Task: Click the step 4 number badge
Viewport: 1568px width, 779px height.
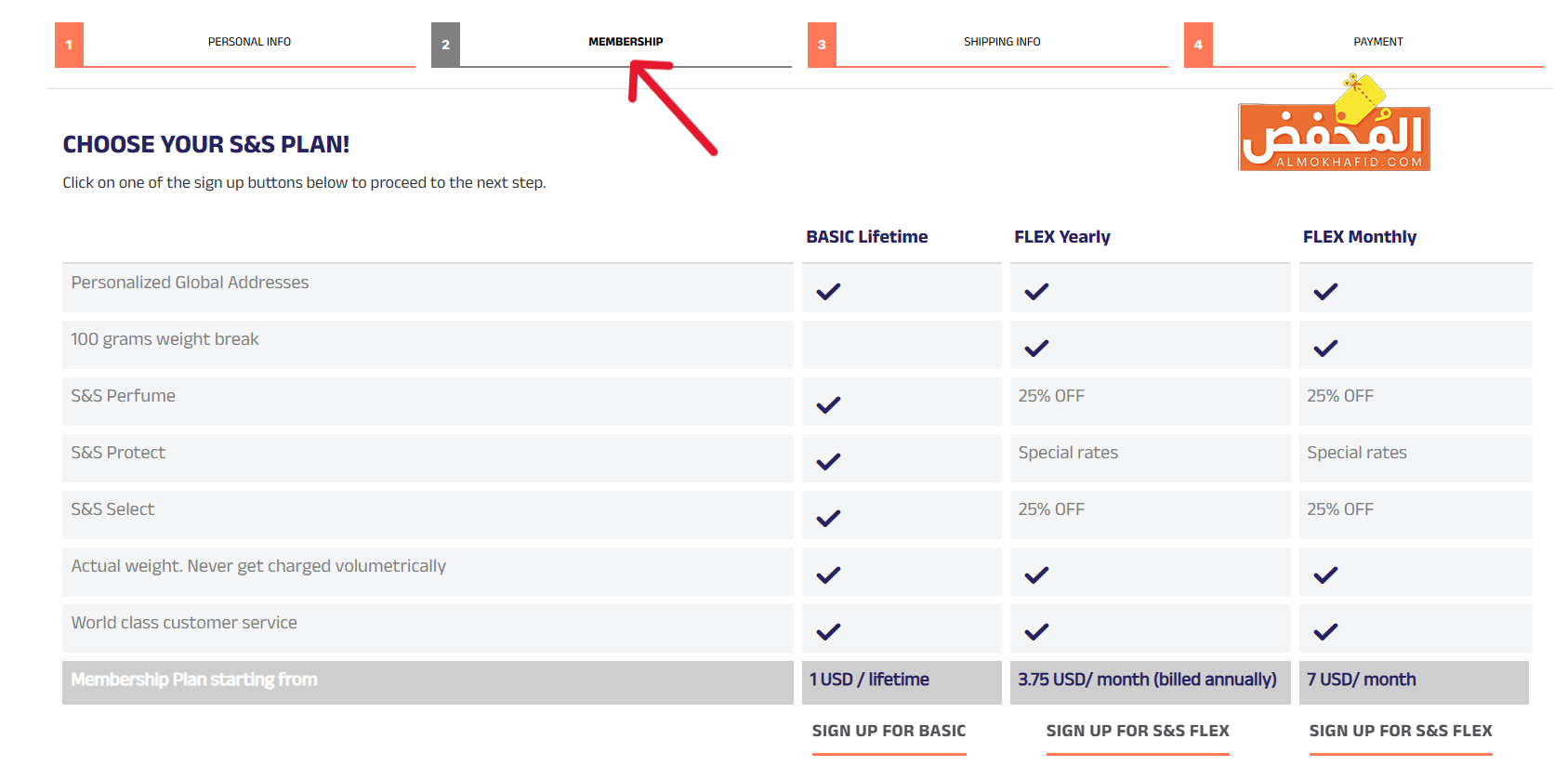Action: [x=1198, y=45]
